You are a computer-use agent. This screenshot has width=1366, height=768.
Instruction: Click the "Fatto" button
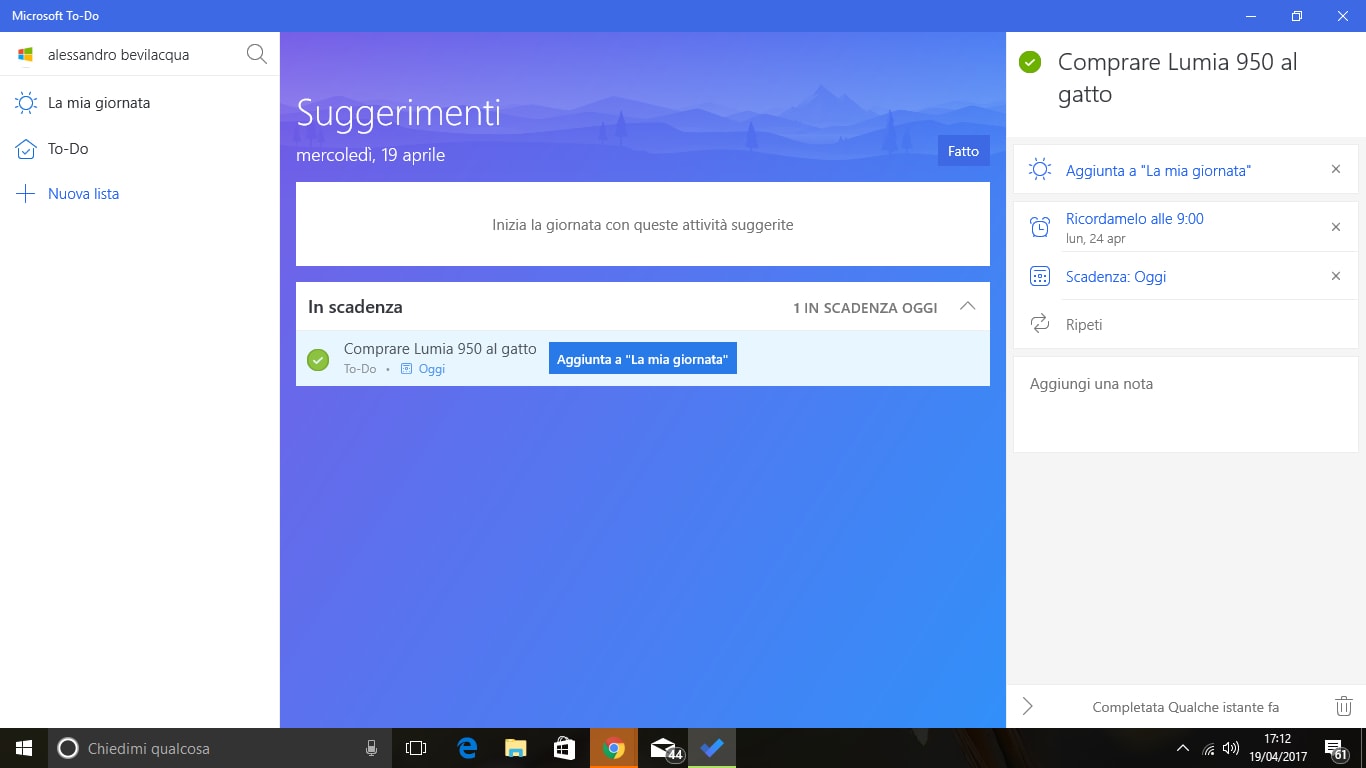point(963,151)
